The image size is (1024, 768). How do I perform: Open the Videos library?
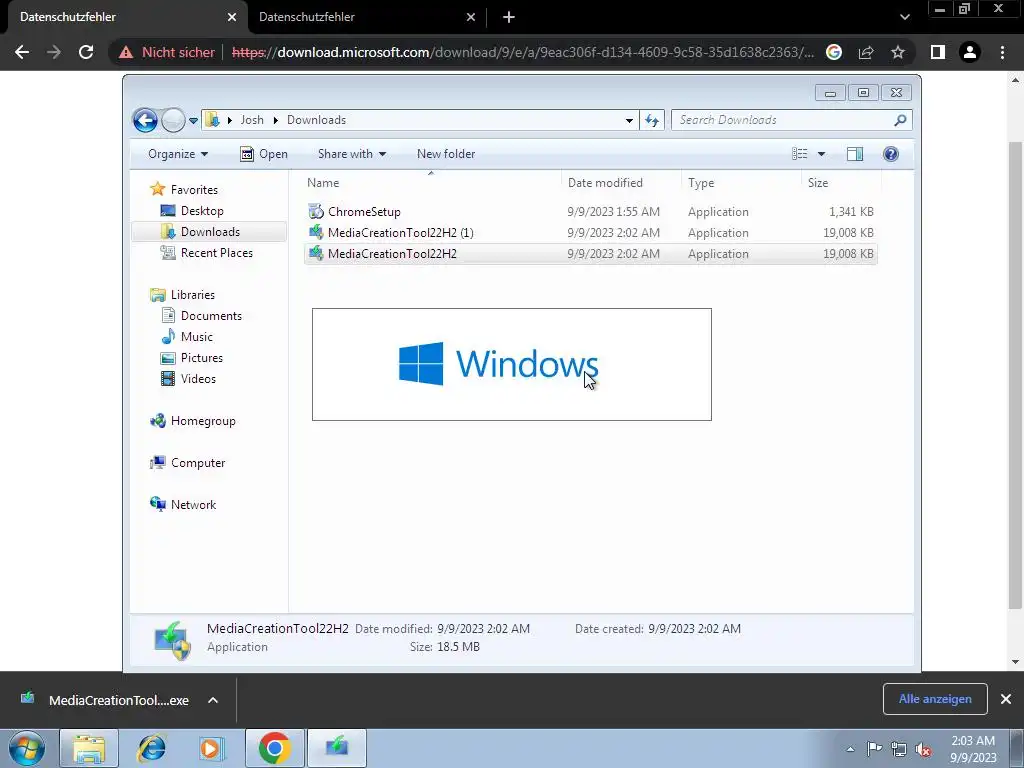[x=198, y=379]
